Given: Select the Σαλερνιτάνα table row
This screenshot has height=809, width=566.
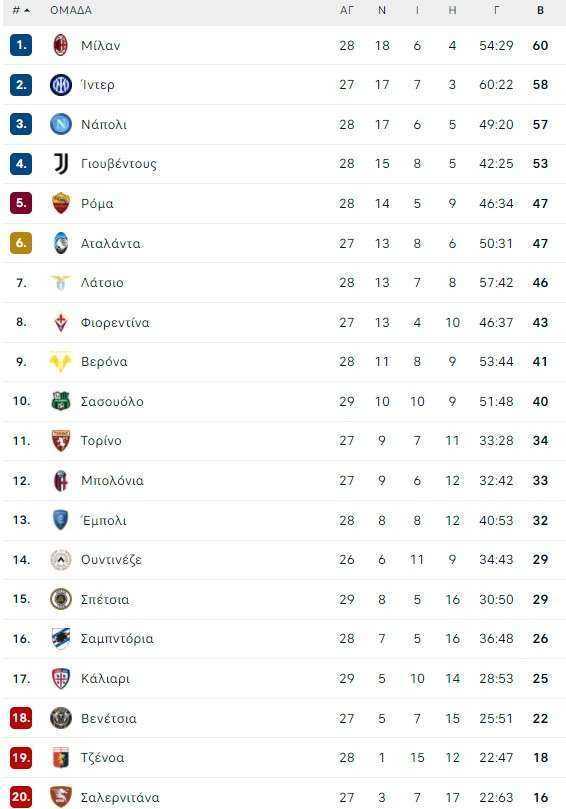Looking at the screenshot, I should pos(284,795).
